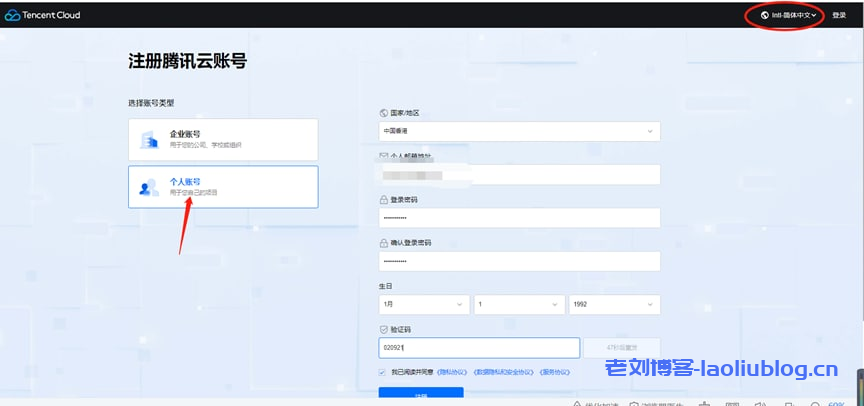Select the 企业账号 account type card

click(223, 140)
